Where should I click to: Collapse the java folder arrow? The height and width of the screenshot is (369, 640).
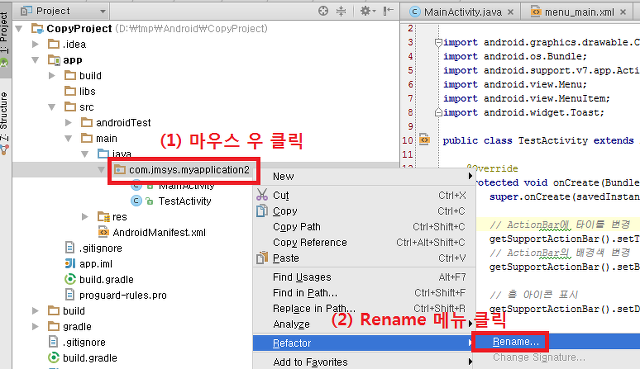(84, 154)
